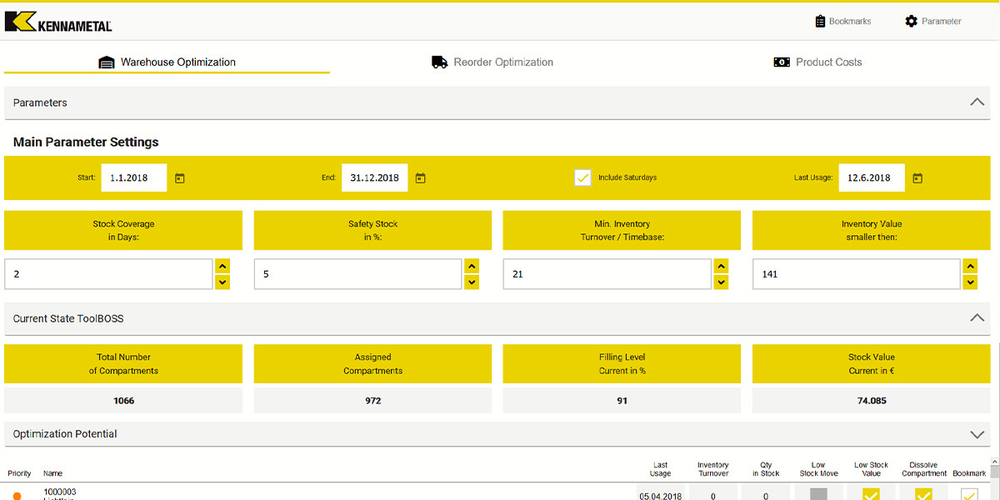Increase Safety Stock percentage
The height and width of the screenshot is (500, 1000).
point(472,267)
